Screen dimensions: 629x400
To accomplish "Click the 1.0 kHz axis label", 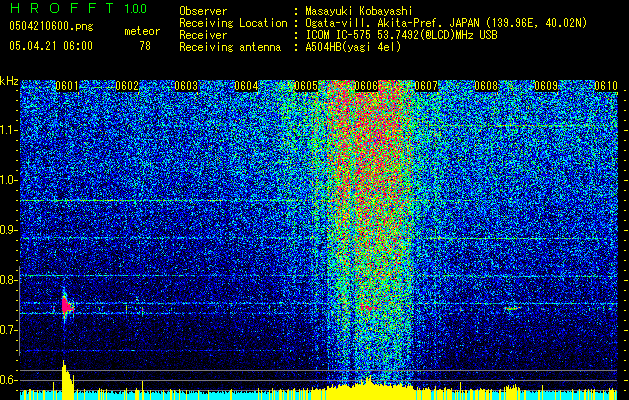I will click(8, 181).
